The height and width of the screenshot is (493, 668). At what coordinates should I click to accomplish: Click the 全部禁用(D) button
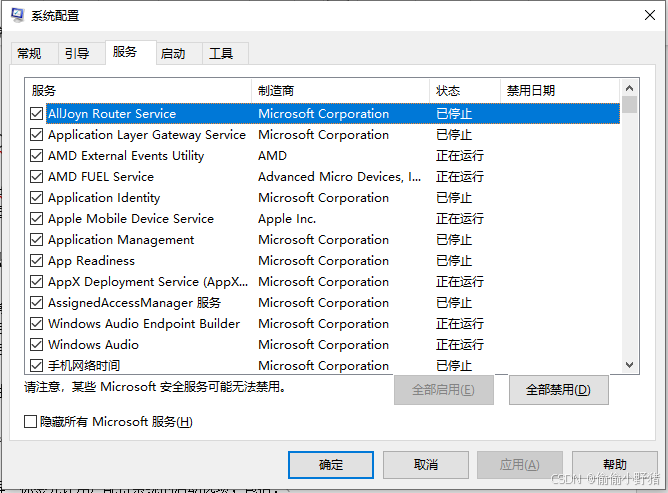click(559, 390)
